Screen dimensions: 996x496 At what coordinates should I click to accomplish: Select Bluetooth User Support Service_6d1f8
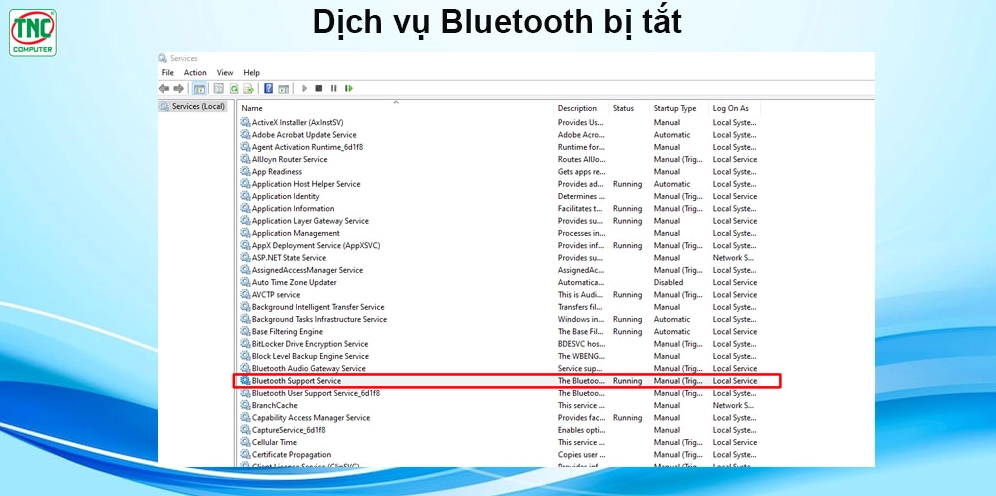click(x=316, y=393)
